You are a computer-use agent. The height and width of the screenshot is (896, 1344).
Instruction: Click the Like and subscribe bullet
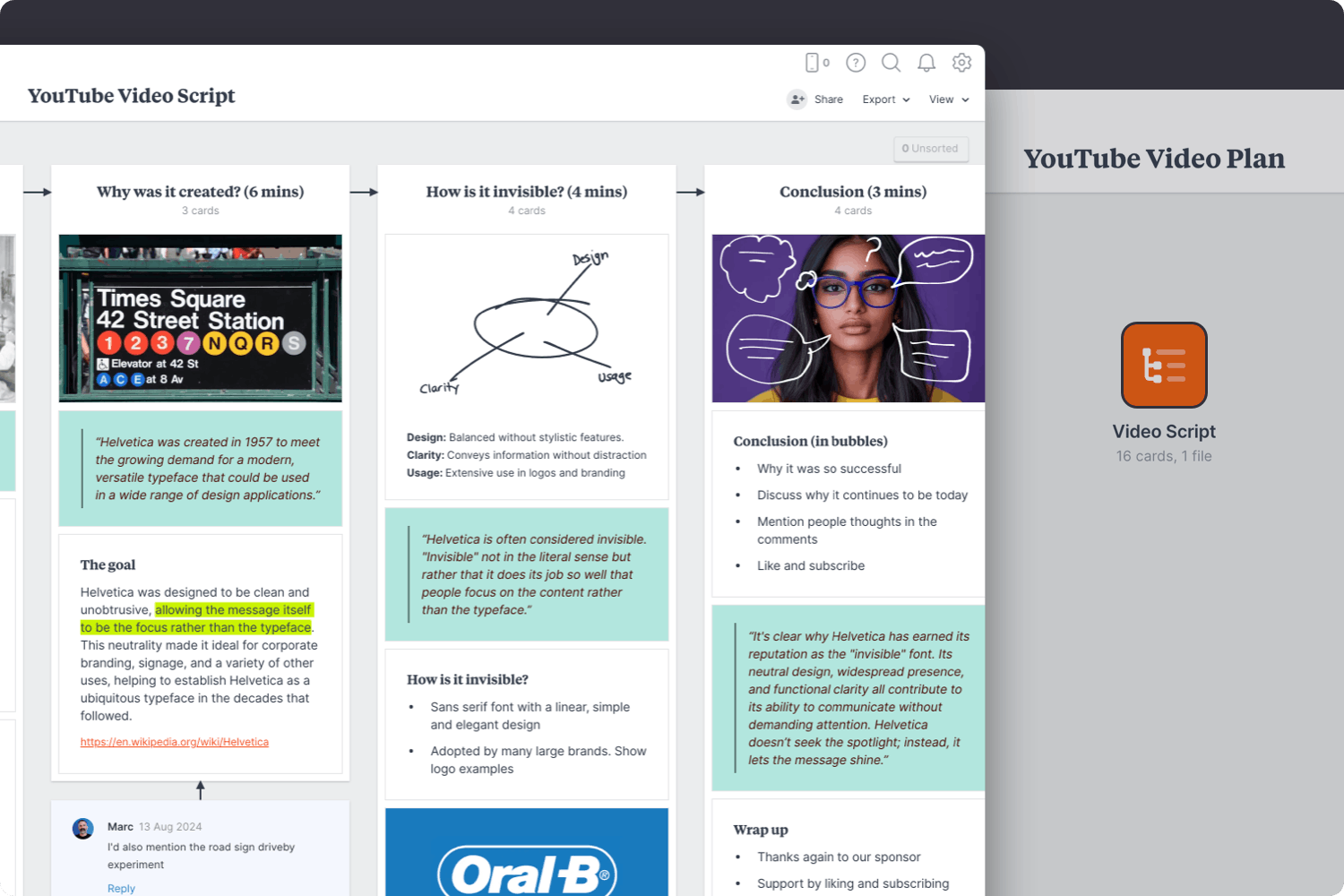[x=811, y=566]
